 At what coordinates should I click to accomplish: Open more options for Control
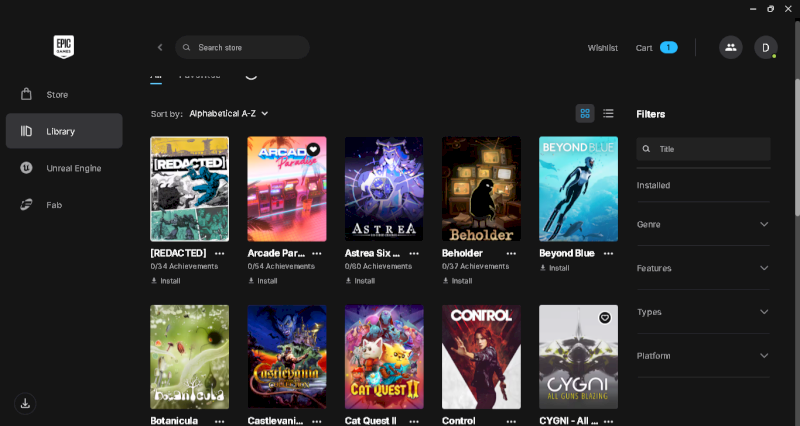tap(511, 421)
